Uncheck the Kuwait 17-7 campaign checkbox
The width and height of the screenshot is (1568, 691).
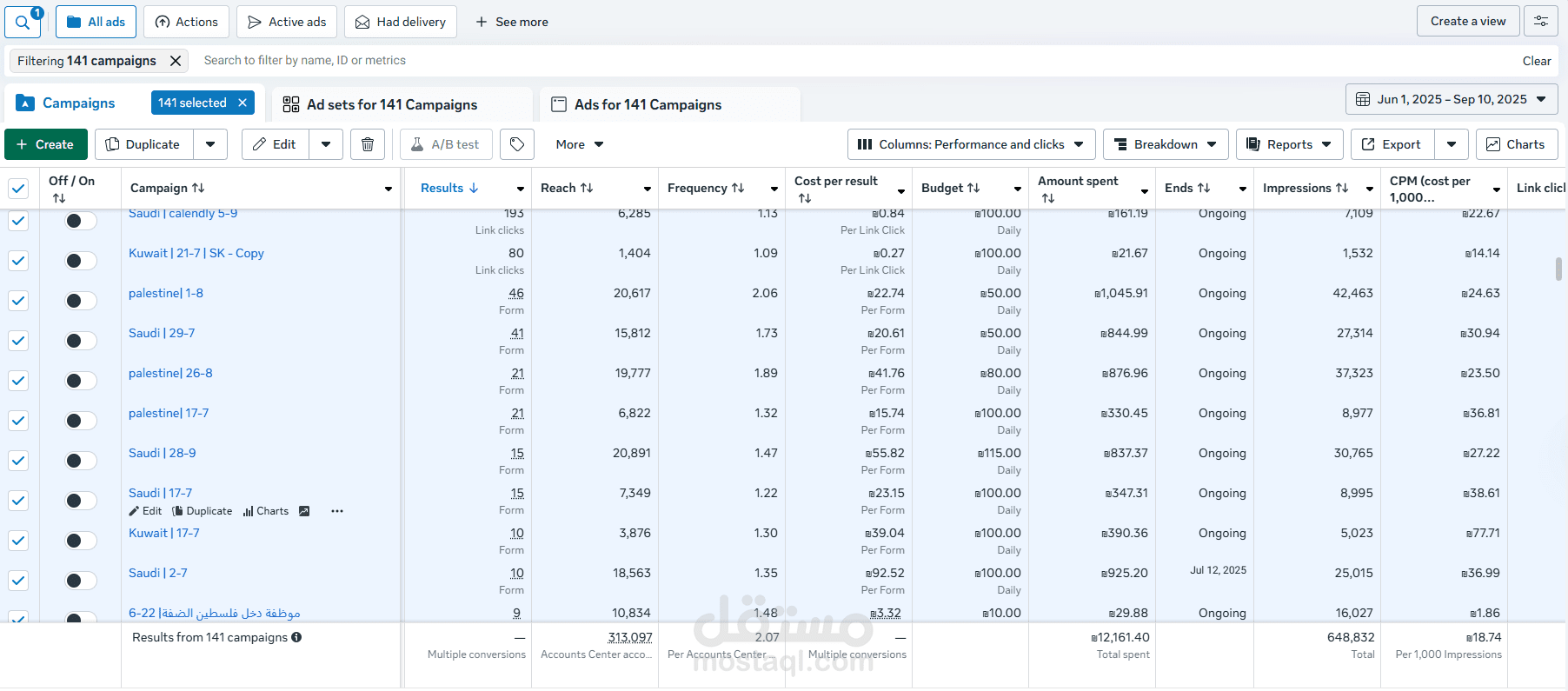(x=18, y=541)
